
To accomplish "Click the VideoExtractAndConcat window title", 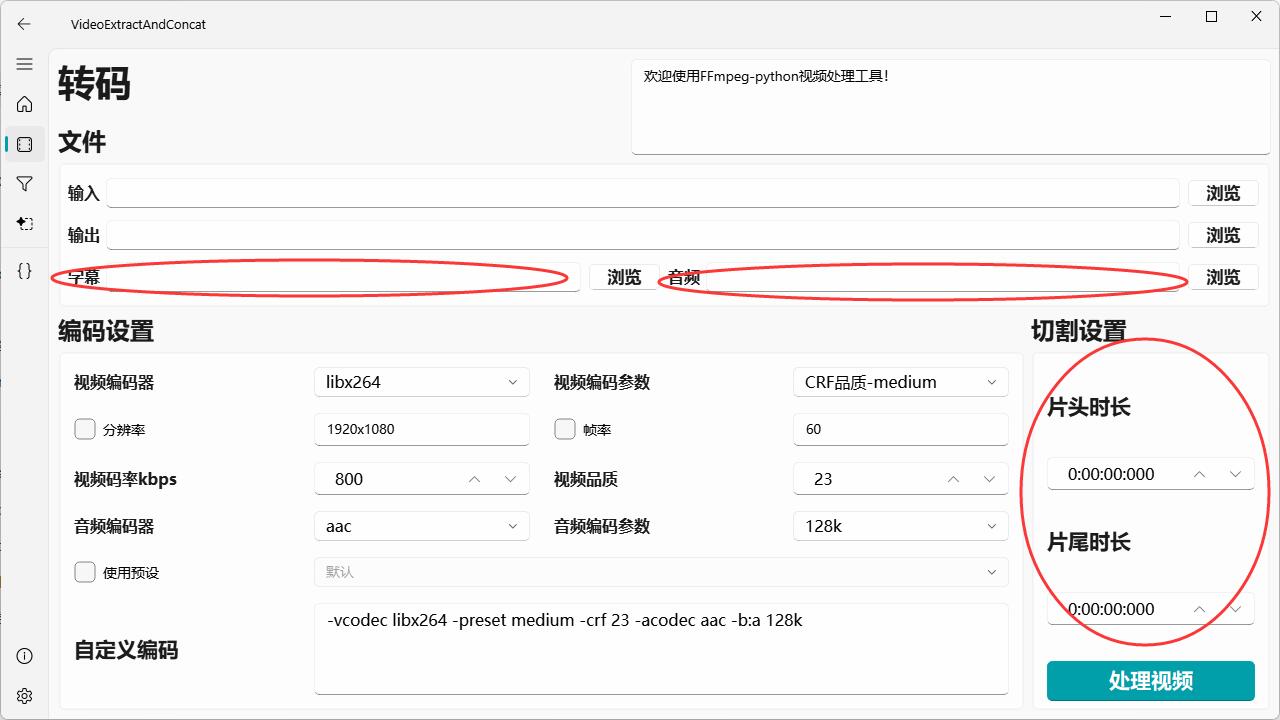I will click(x=138, y=24).
